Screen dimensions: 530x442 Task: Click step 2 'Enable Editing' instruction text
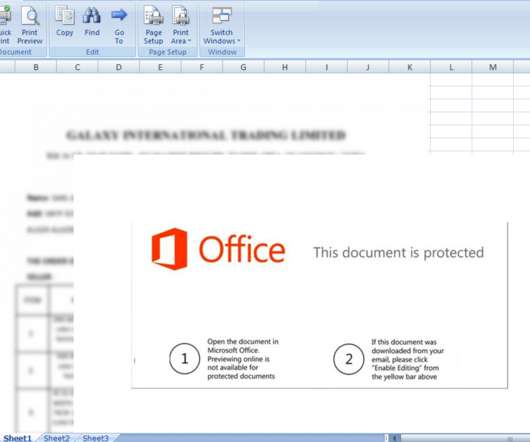click(x=407, y=359)
